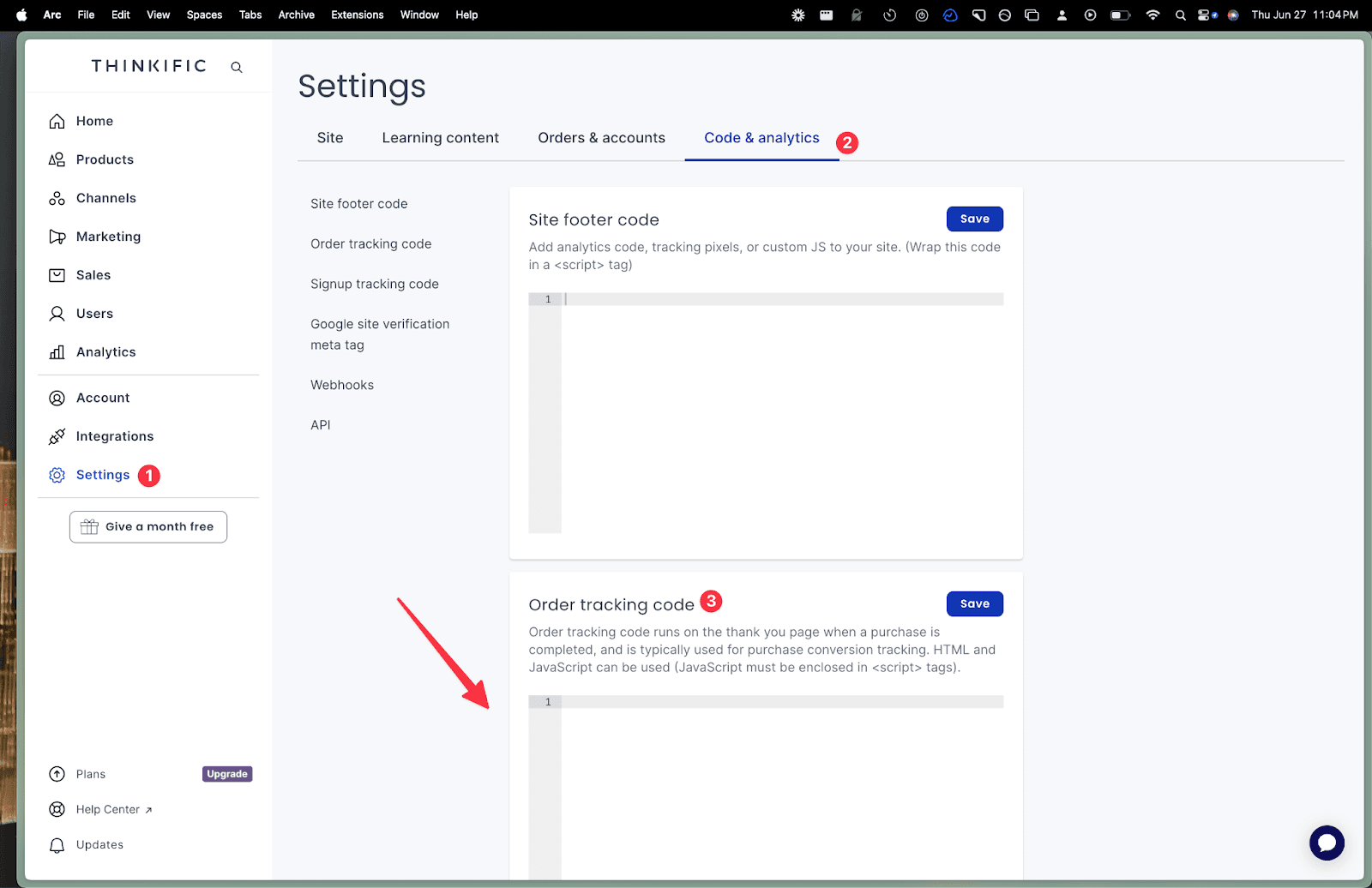
Task: Open Analytics via its bar chart icon
Action: 57,352
